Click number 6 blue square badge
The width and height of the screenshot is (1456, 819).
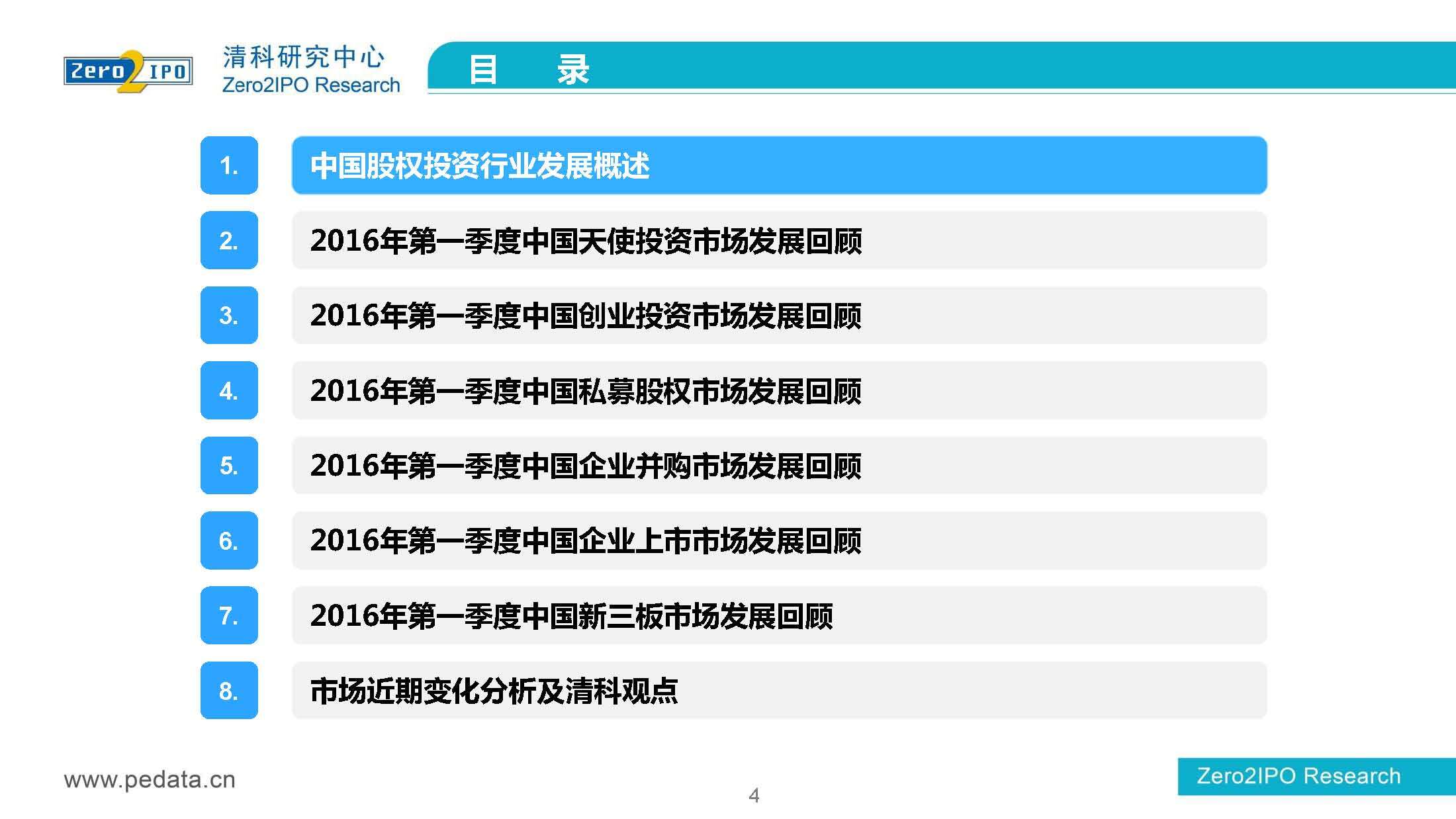[x=229, y=540]
